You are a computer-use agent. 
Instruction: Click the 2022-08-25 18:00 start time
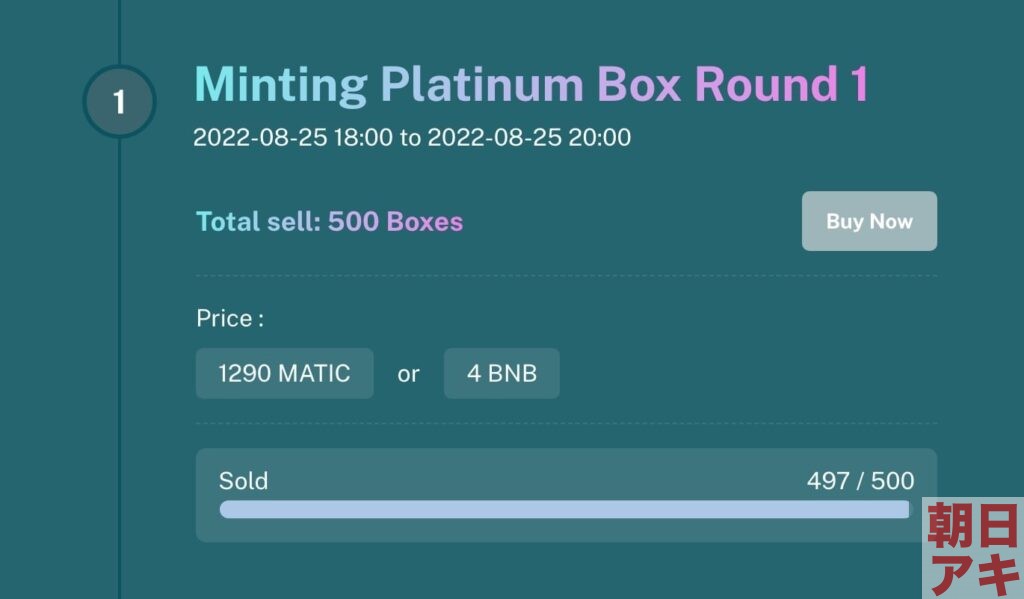click(293, 137)
